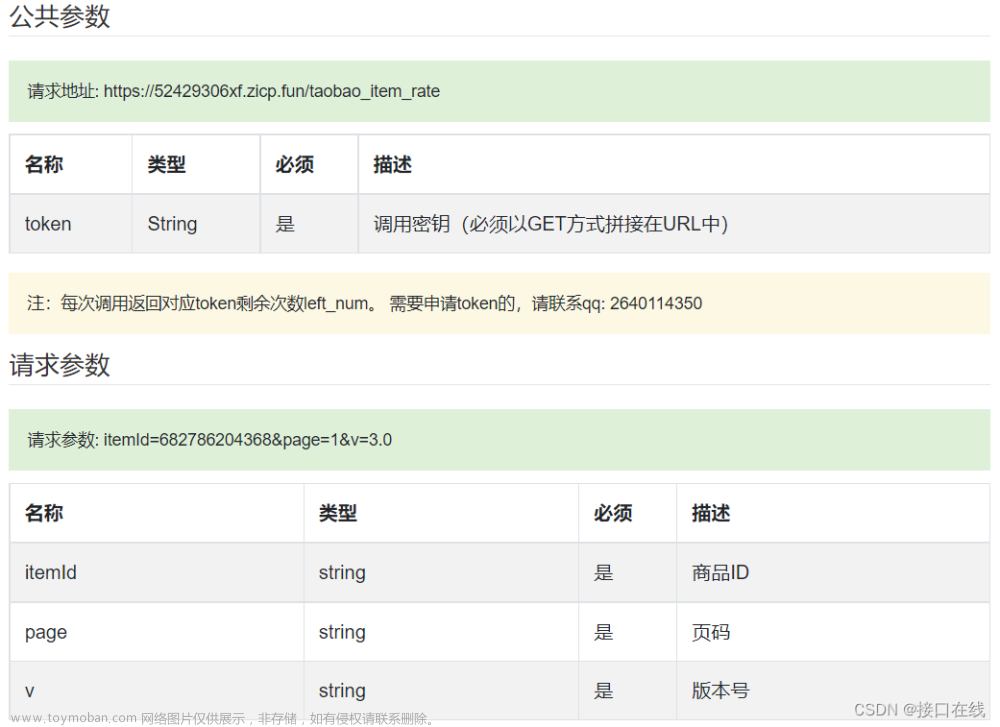This screenshot has height=727, width=1000.
Task: Select the request URL https://52429306xf.zicp.fun/taobao_item_rate
Action: coord(272,91)
